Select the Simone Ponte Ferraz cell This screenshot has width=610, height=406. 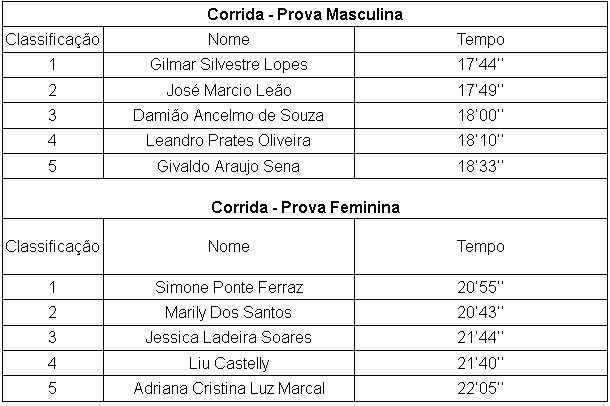tap(228, 288)
